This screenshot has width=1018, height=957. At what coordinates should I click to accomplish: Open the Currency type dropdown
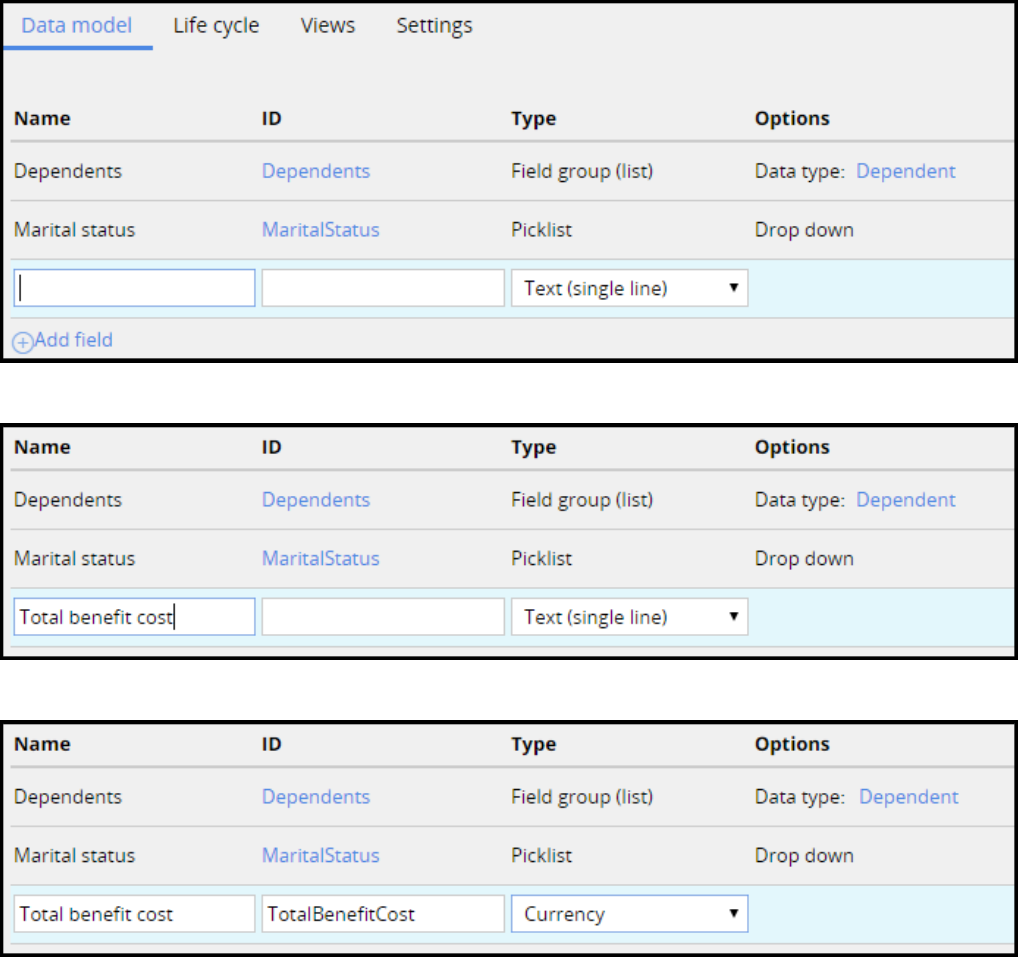[x=629, y=914]
